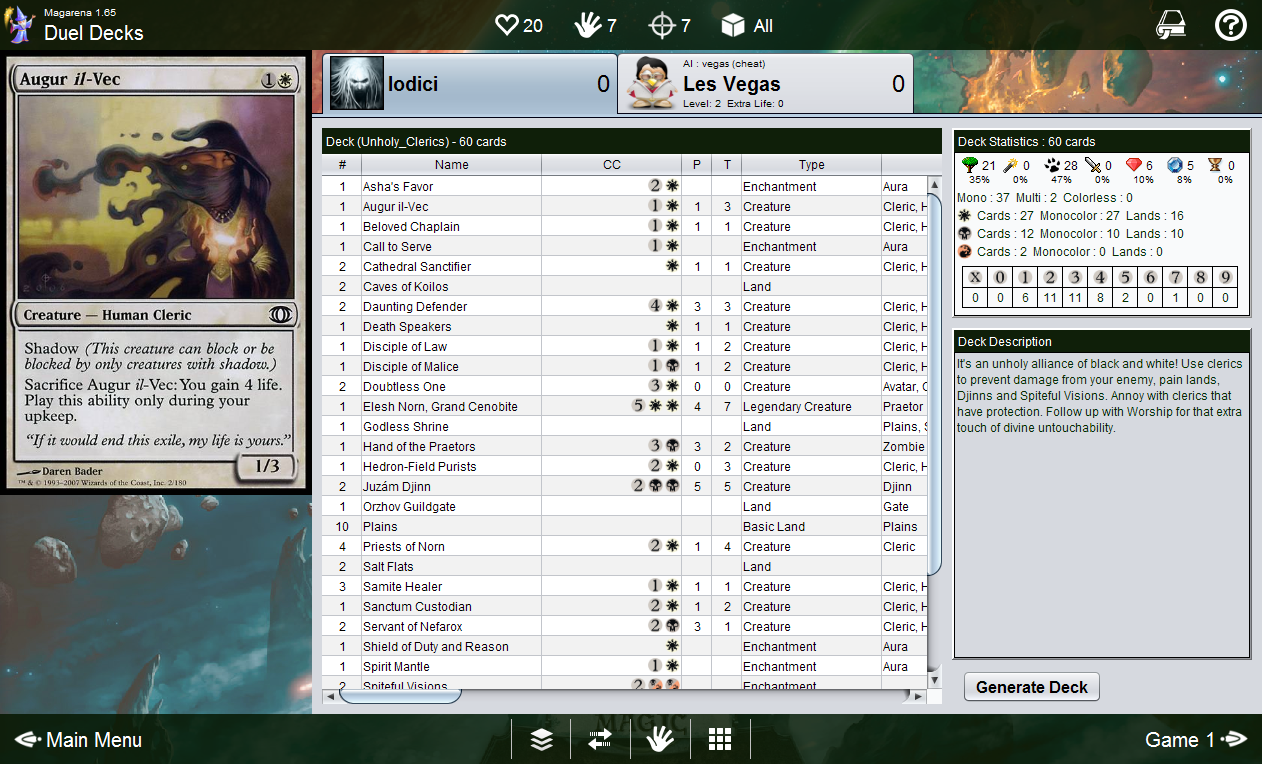
Task: Sort deck by # column header
Action: (342, 165)
